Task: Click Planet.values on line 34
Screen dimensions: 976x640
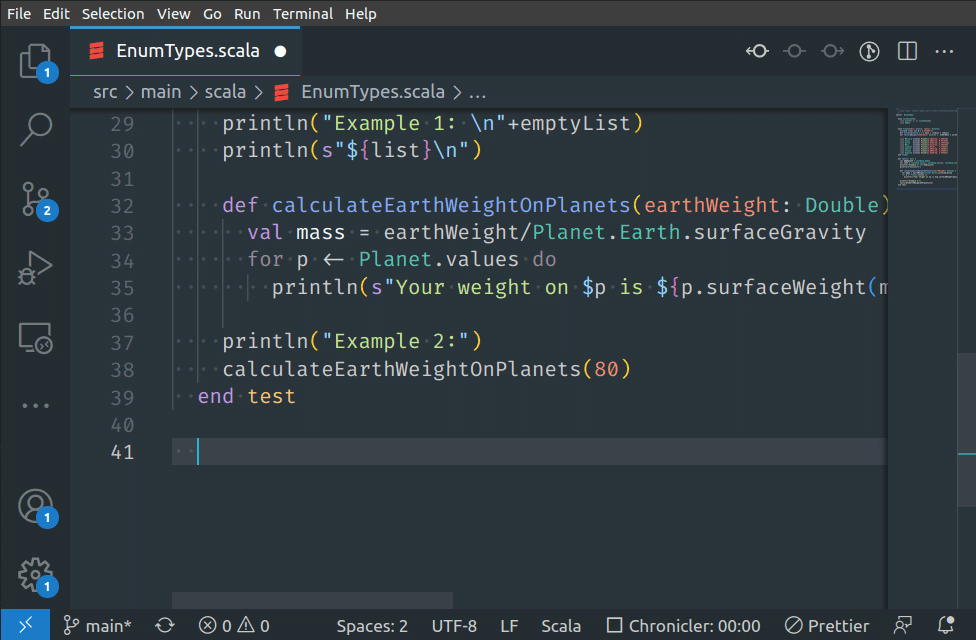Action: click(439, 260)
